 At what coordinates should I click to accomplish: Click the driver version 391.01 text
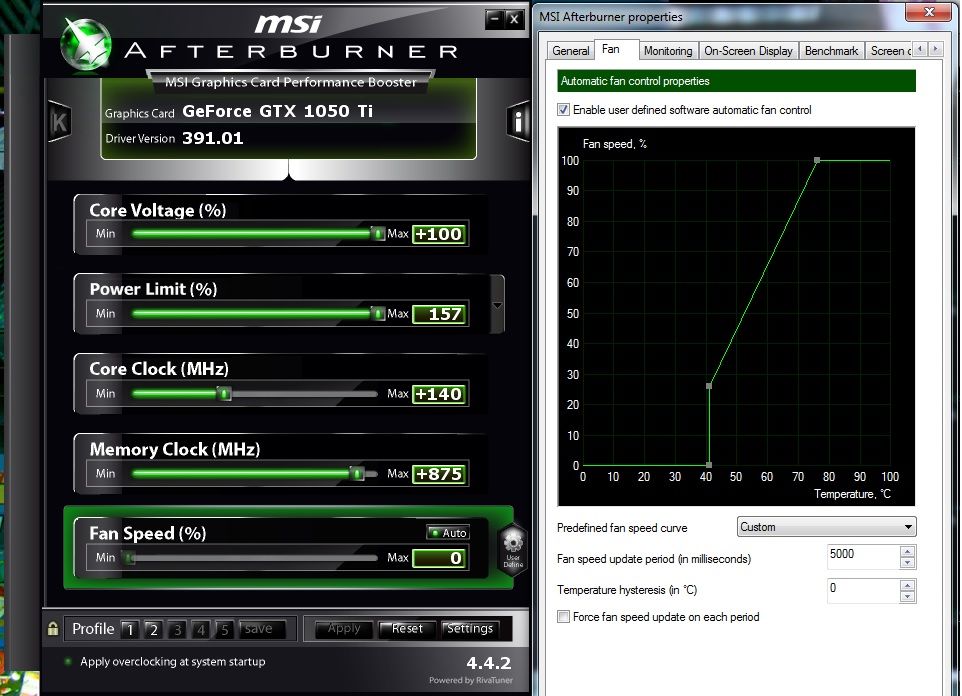tap(213, 138)
